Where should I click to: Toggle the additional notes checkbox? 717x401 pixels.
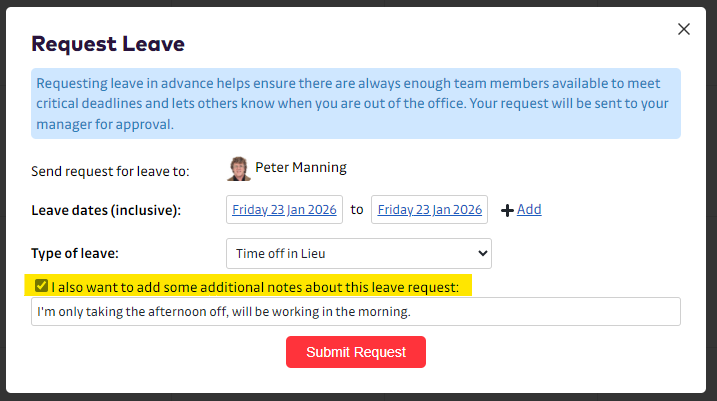coord(41,286)
